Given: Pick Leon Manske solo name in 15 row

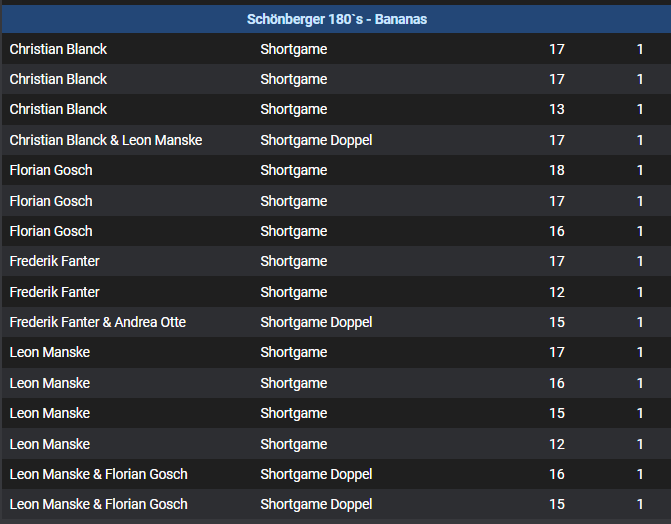Looking at the screenshot, I should click(50, 413).
